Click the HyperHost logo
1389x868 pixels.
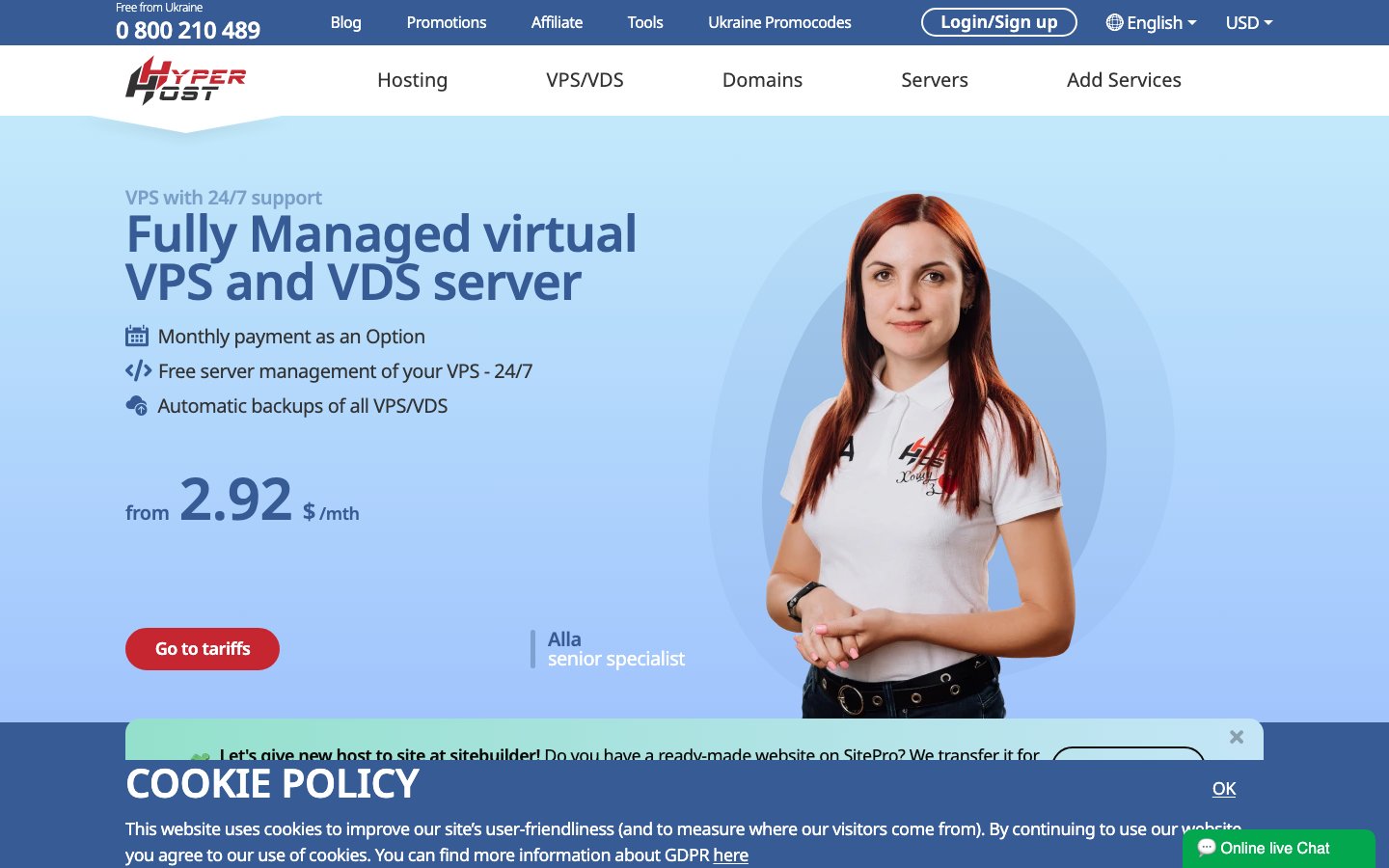pyautogui.click(x=185, y=80)
